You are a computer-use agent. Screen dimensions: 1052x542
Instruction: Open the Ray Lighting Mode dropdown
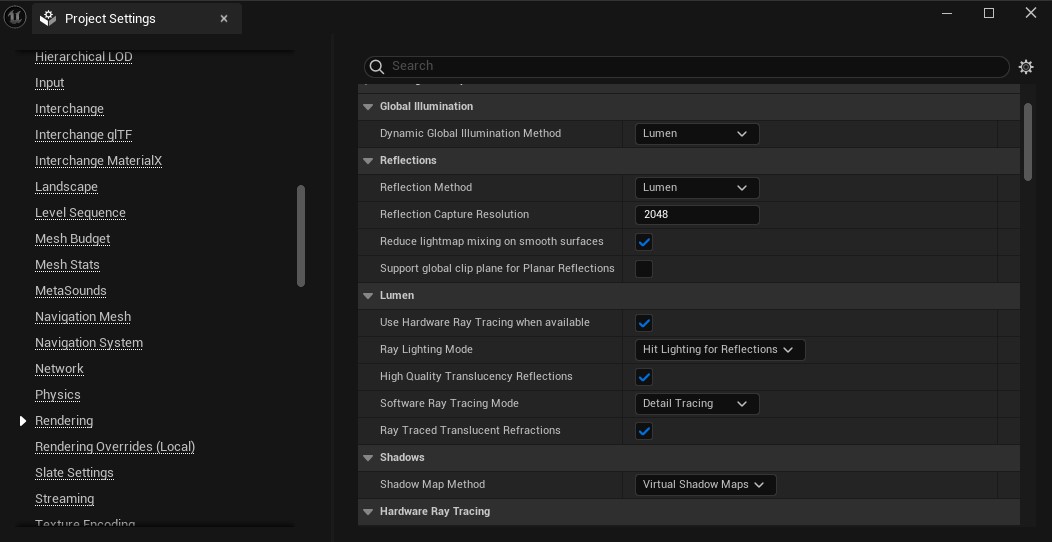(720, 349)
